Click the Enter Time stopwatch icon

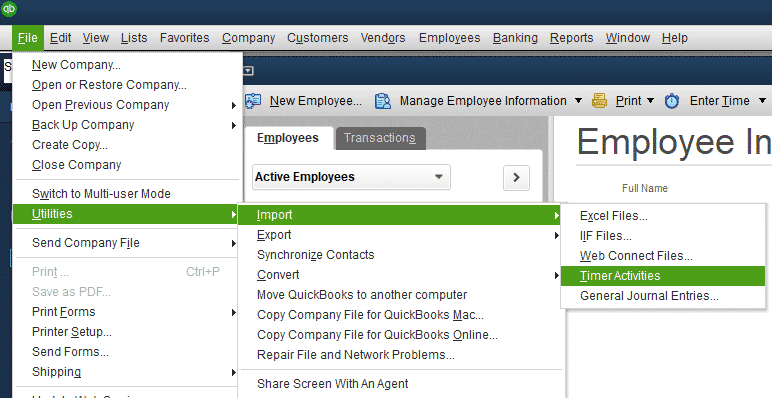[672, 101]
